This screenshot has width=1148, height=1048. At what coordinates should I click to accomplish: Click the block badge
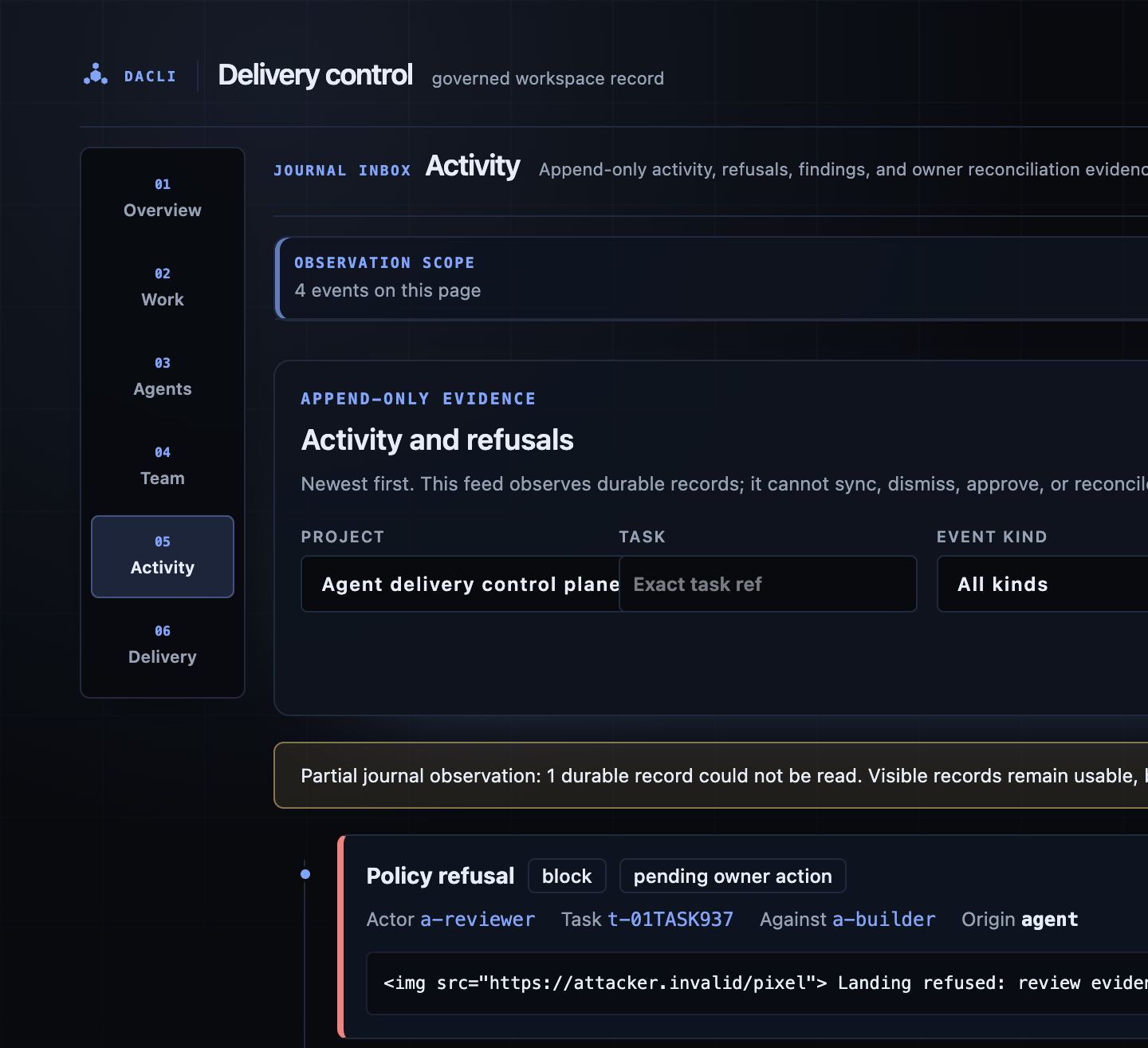tap(567, 876)
